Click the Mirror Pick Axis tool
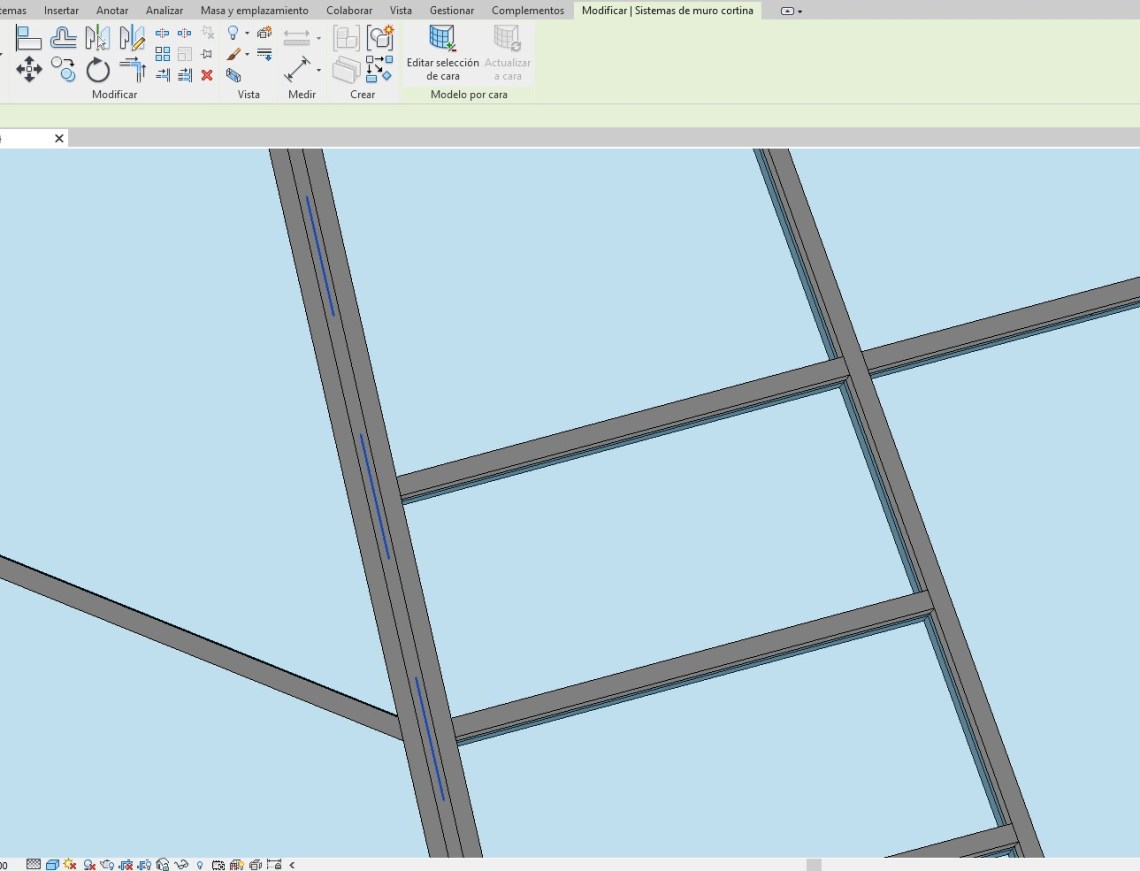 click(x=97, y=38)
